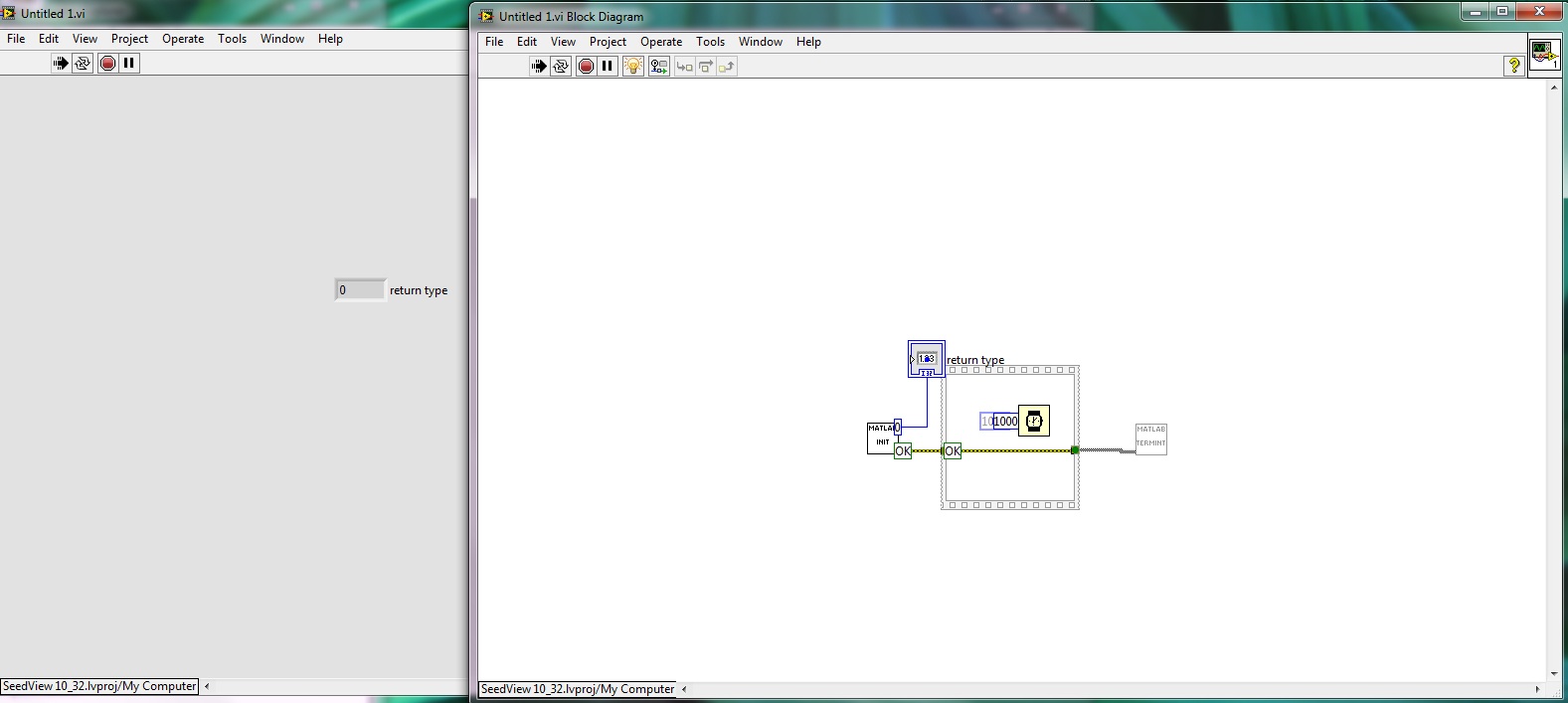Click scroll-down arrow of Block Diagram vertical scrollbar
Screen dimensions: 1568x703
[1555, 674]
